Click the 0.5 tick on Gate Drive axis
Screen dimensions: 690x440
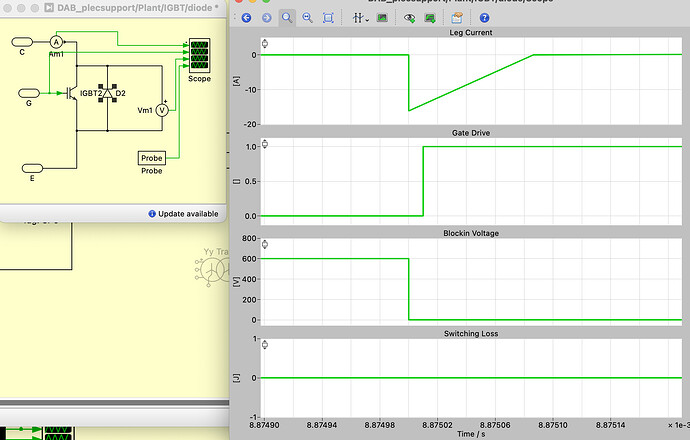point(251,181)
